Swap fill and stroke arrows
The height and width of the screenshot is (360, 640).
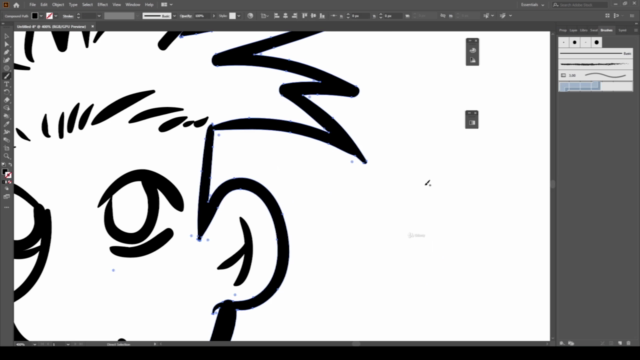[x=10, y=164]
